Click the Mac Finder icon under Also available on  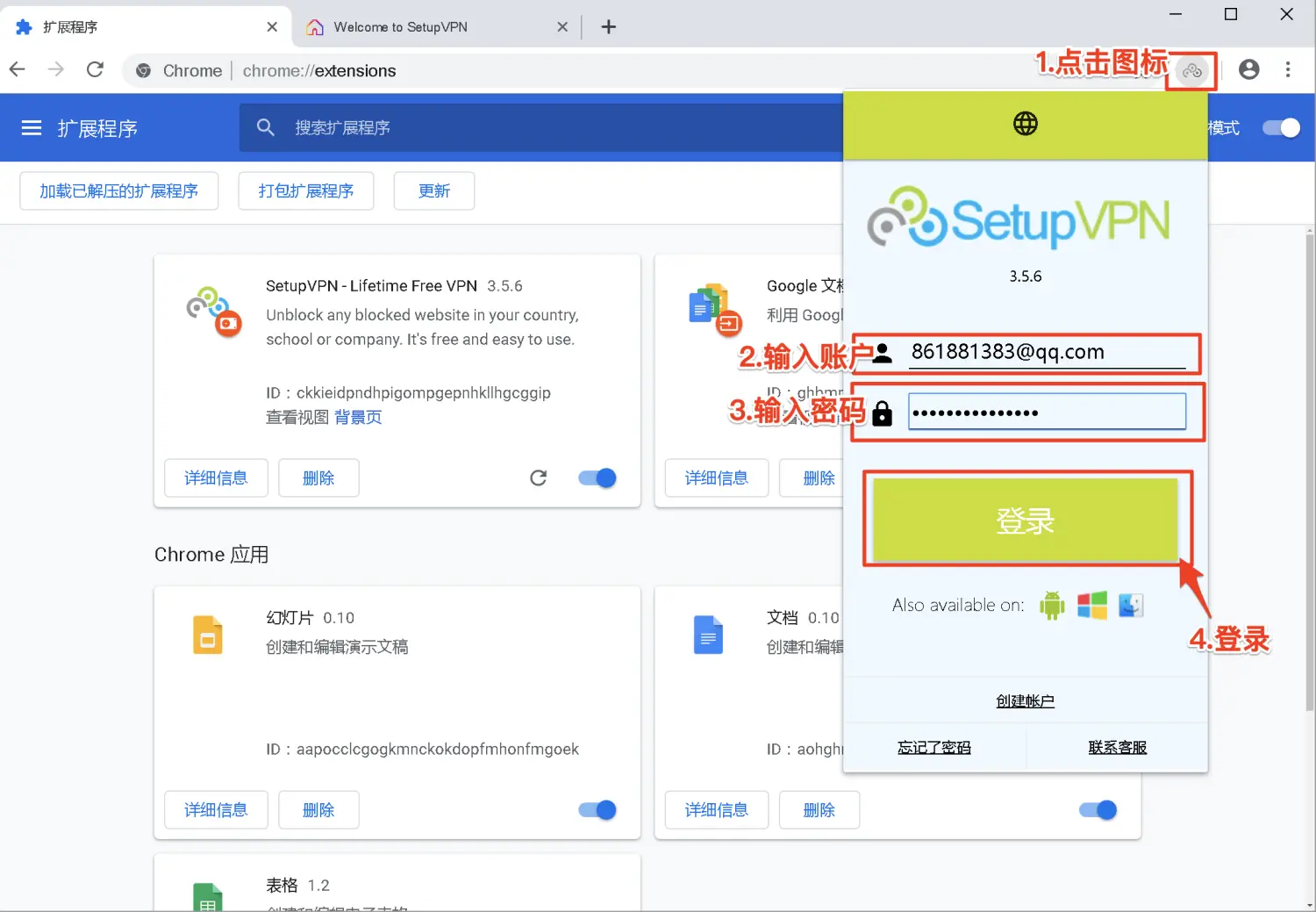coord(1131,605)
